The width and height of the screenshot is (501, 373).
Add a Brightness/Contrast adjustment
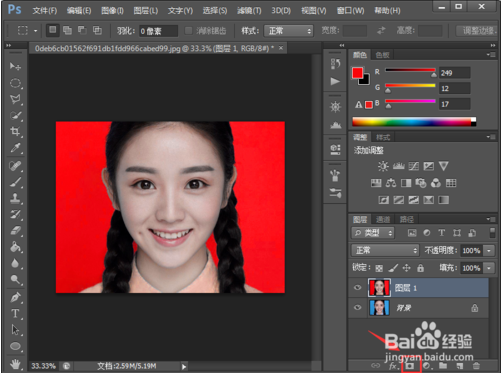pyautogui.click(x=383, y=166)
